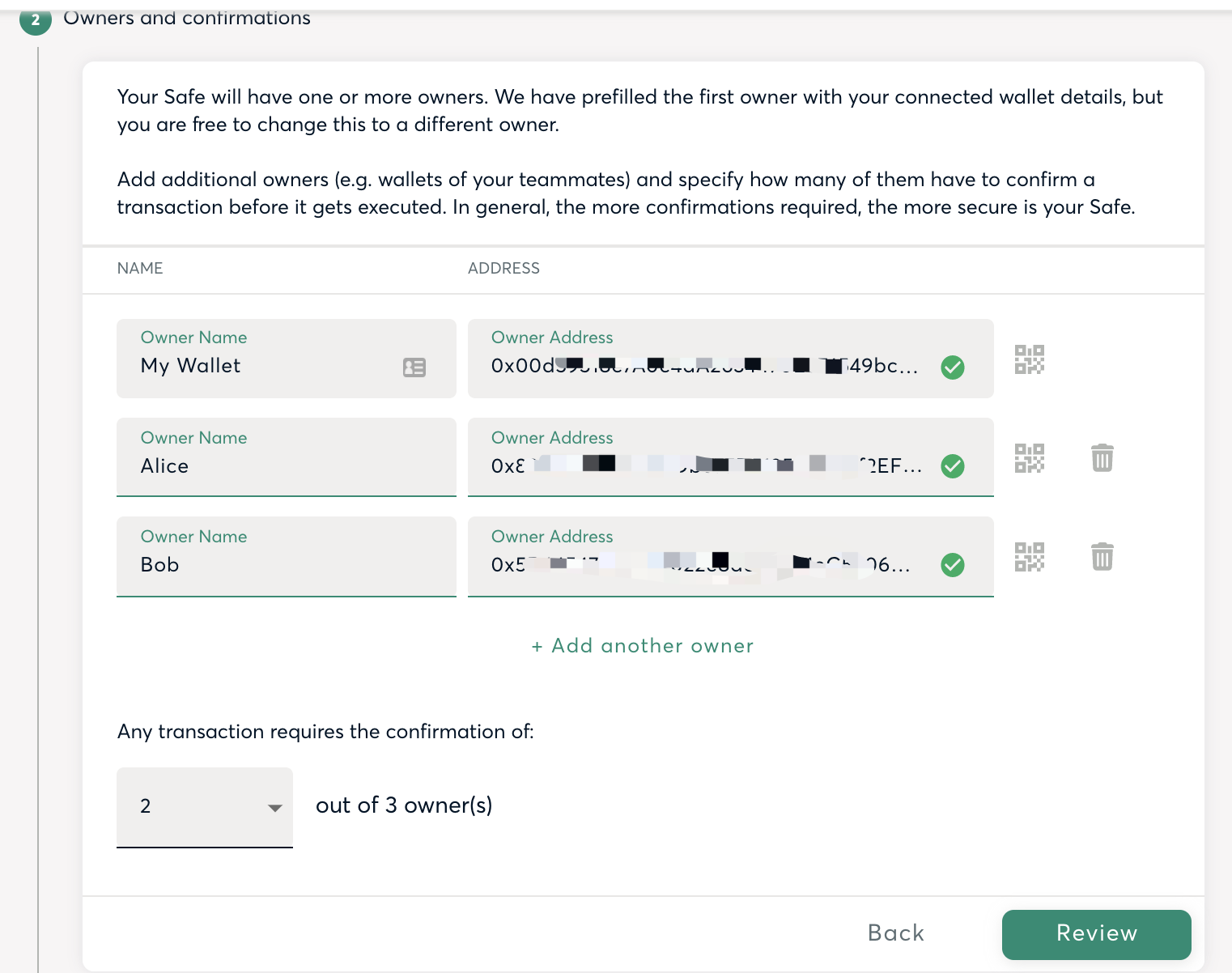Screen dimensions: 1232x973
Task: Focus Bob's owner address field
Action: click(704, 565)
